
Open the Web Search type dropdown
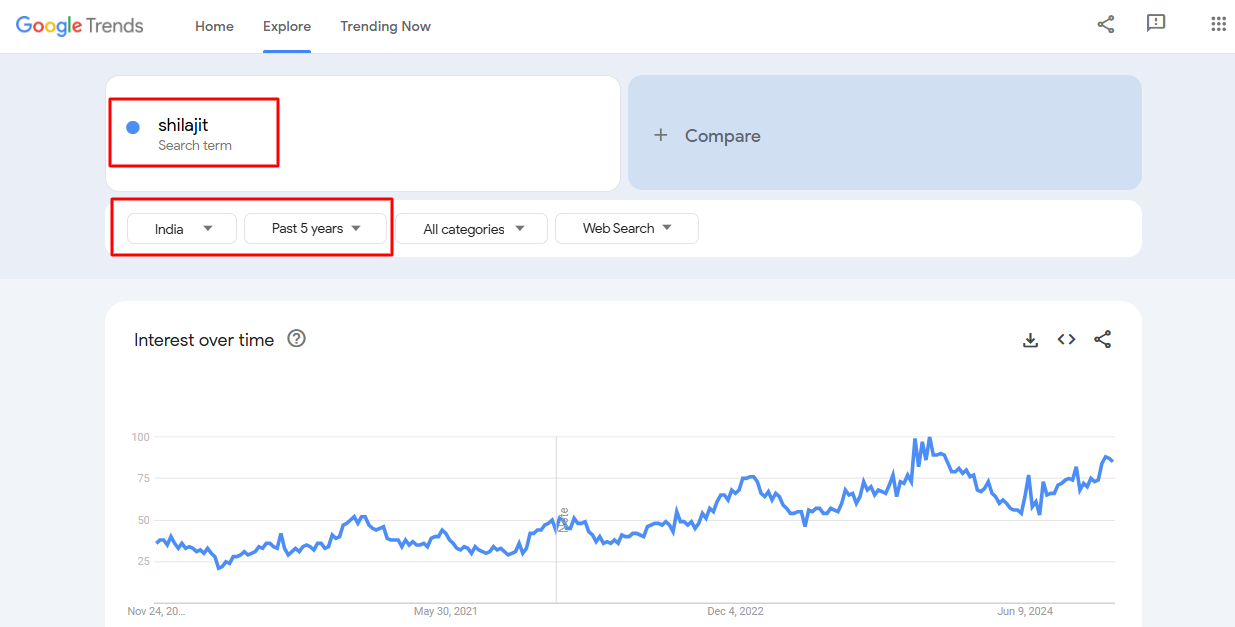626,229
